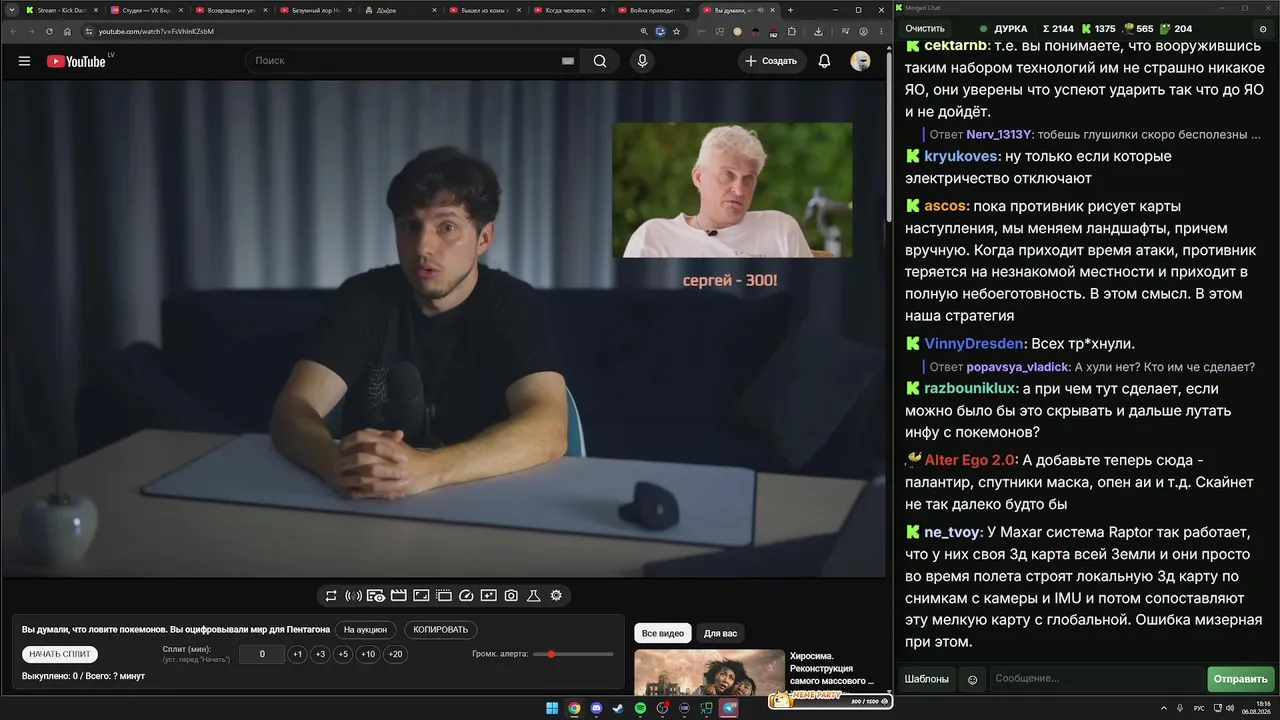This screenshot has height=720, width=1280.
Task: Focus the split minutes input field
Action: pos(262,654)
